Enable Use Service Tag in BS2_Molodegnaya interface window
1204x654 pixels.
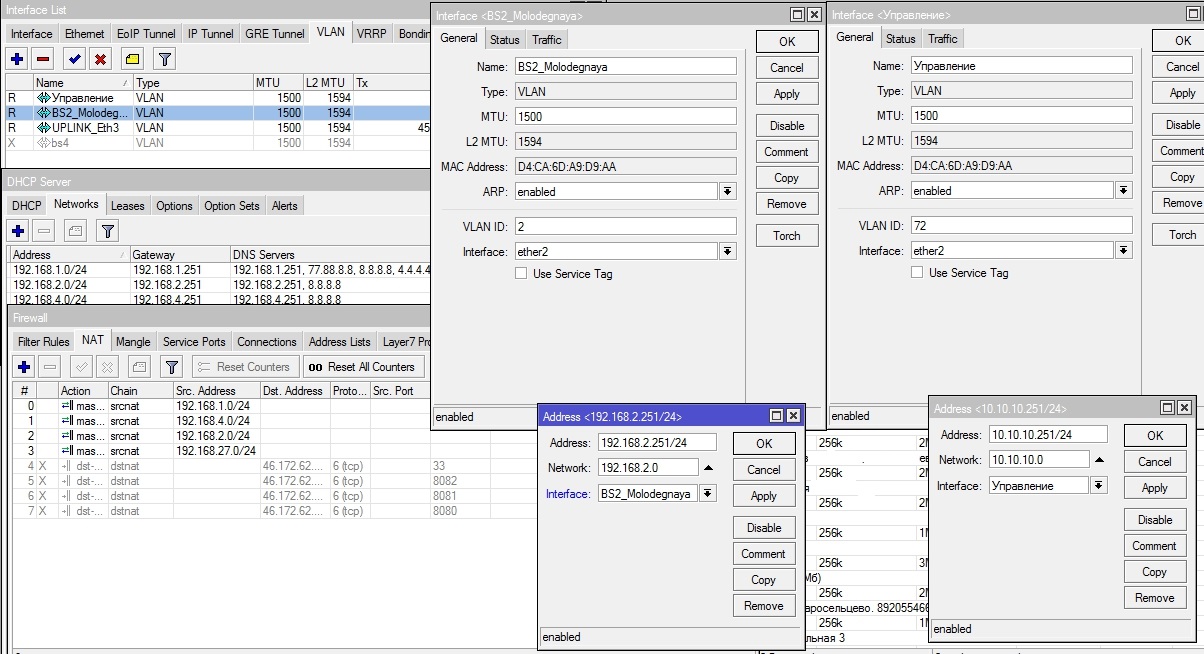pos(521,274)
